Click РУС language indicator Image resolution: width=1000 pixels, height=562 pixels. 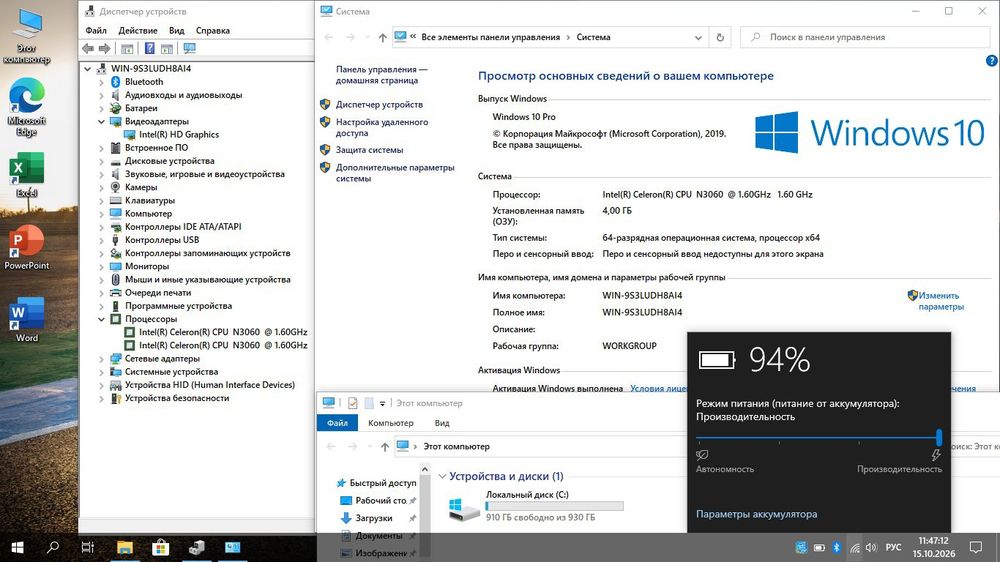pos(893,548)
